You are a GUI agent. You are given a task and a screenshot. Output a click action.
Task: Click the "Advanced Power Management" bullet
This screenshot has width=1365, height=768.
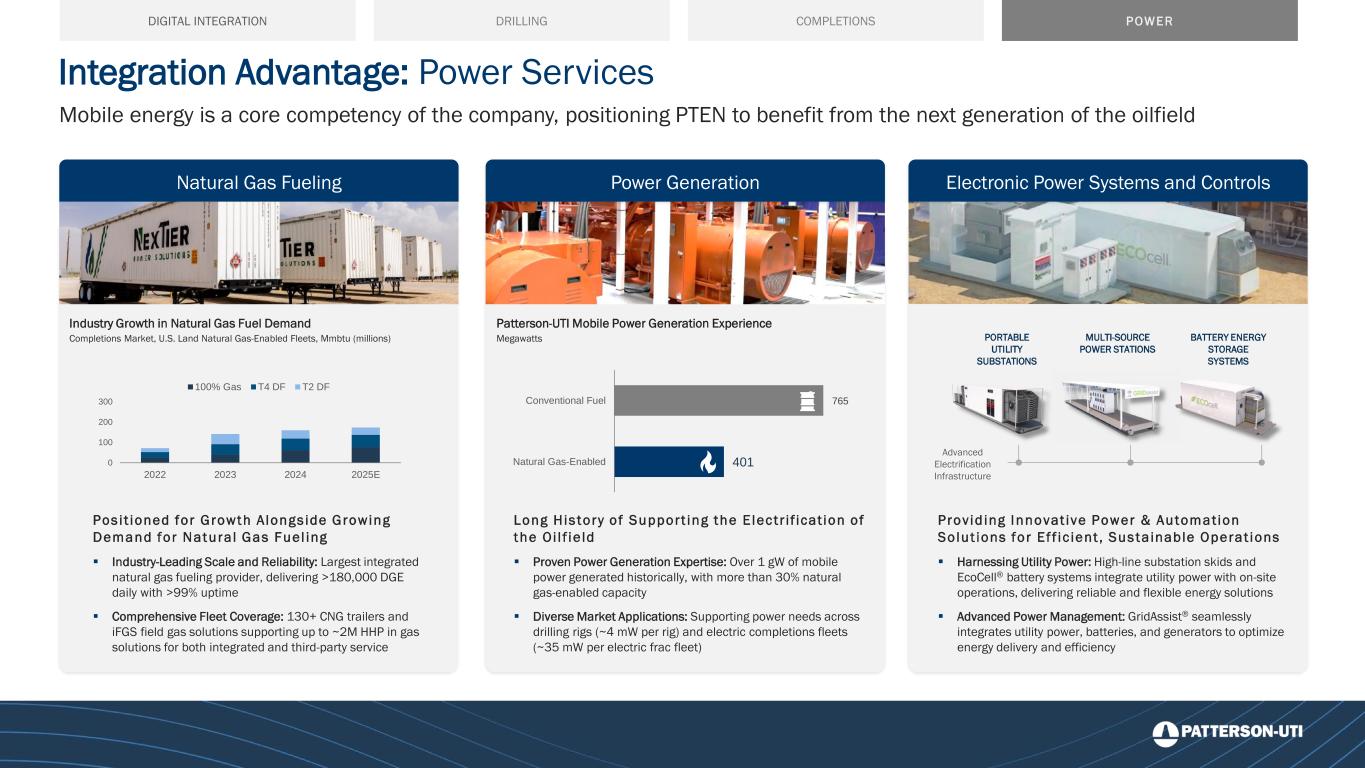click(1120, 632)
